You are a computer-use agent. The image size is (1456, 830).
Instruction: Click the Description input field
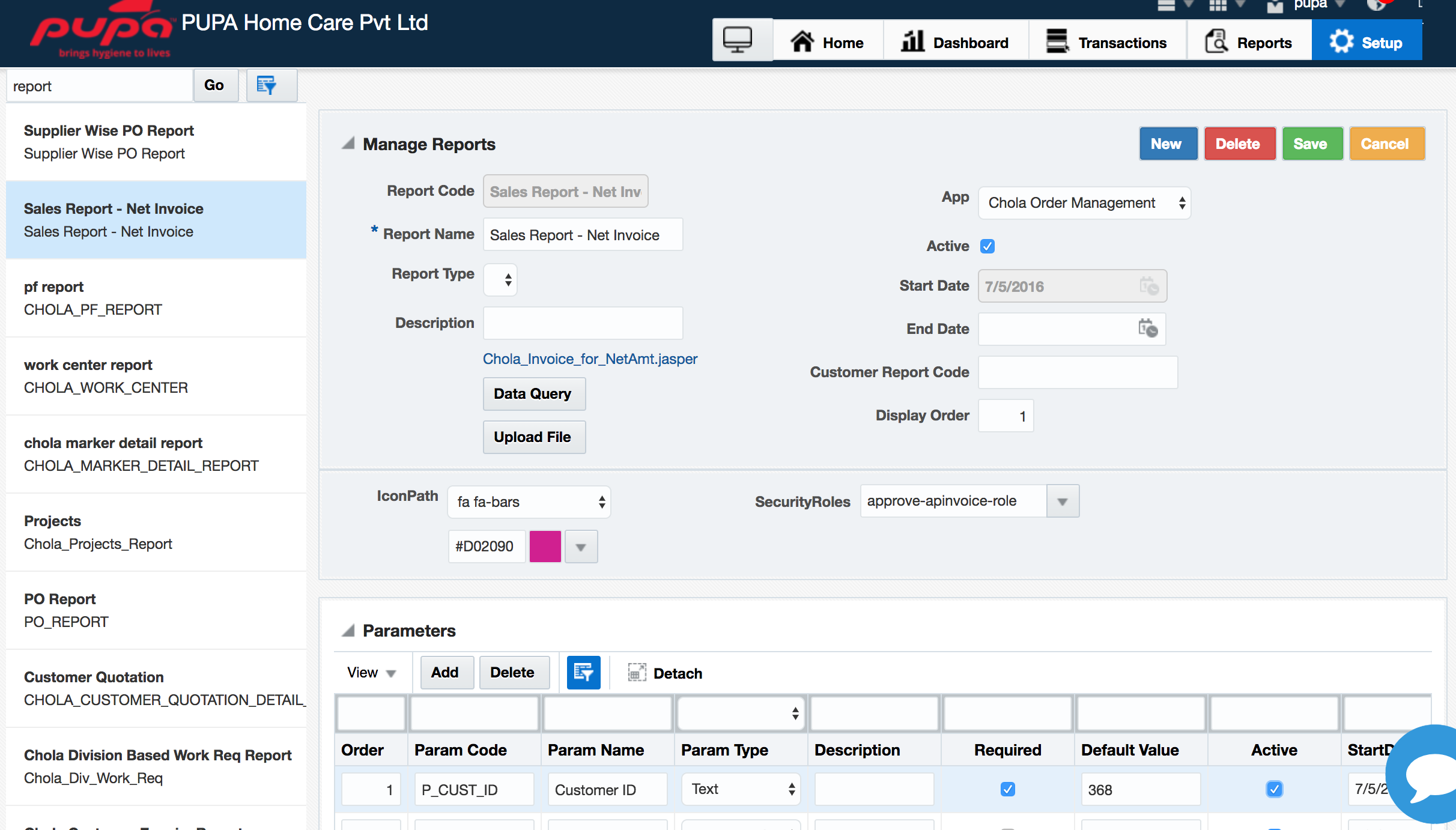[583, 323]
